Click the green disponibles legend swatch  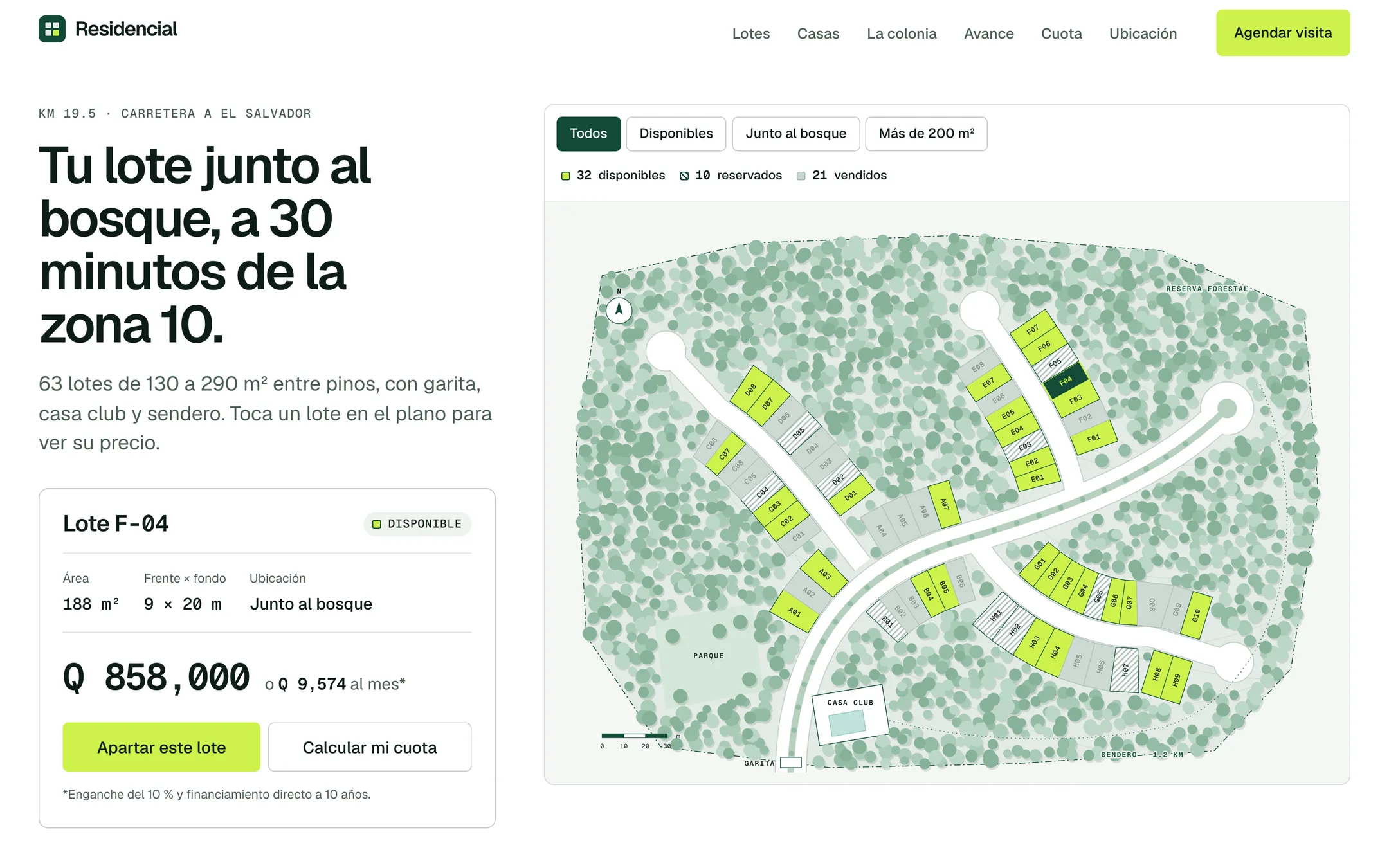click(566, 176)
